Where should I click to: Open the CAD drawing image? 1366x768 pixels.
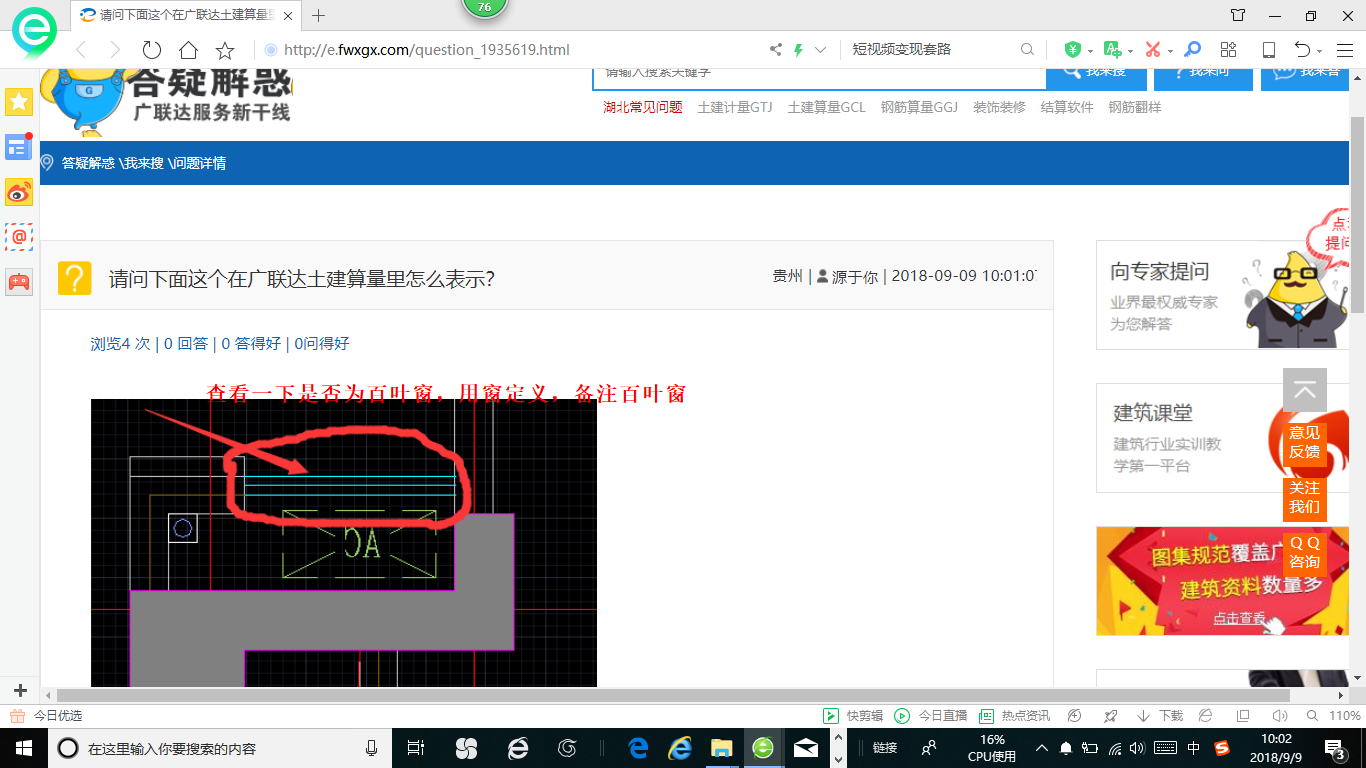click(x=344, y=543)
